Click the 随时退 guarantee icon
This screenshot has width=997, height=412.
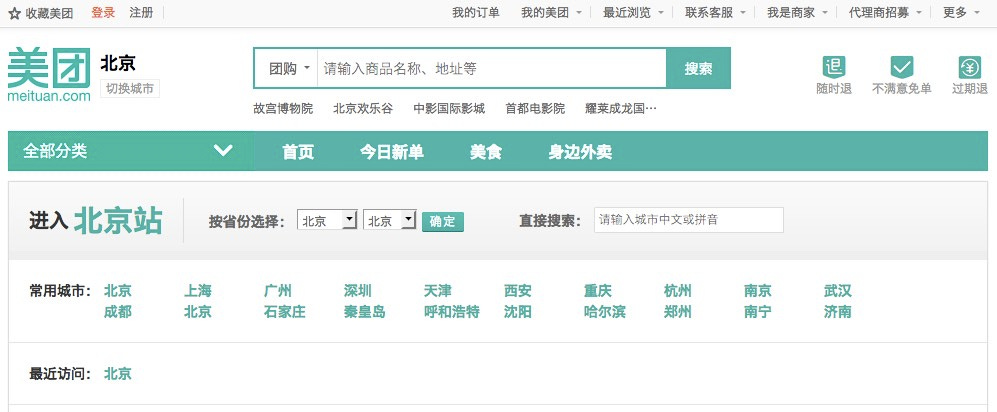tap(834, 67)
